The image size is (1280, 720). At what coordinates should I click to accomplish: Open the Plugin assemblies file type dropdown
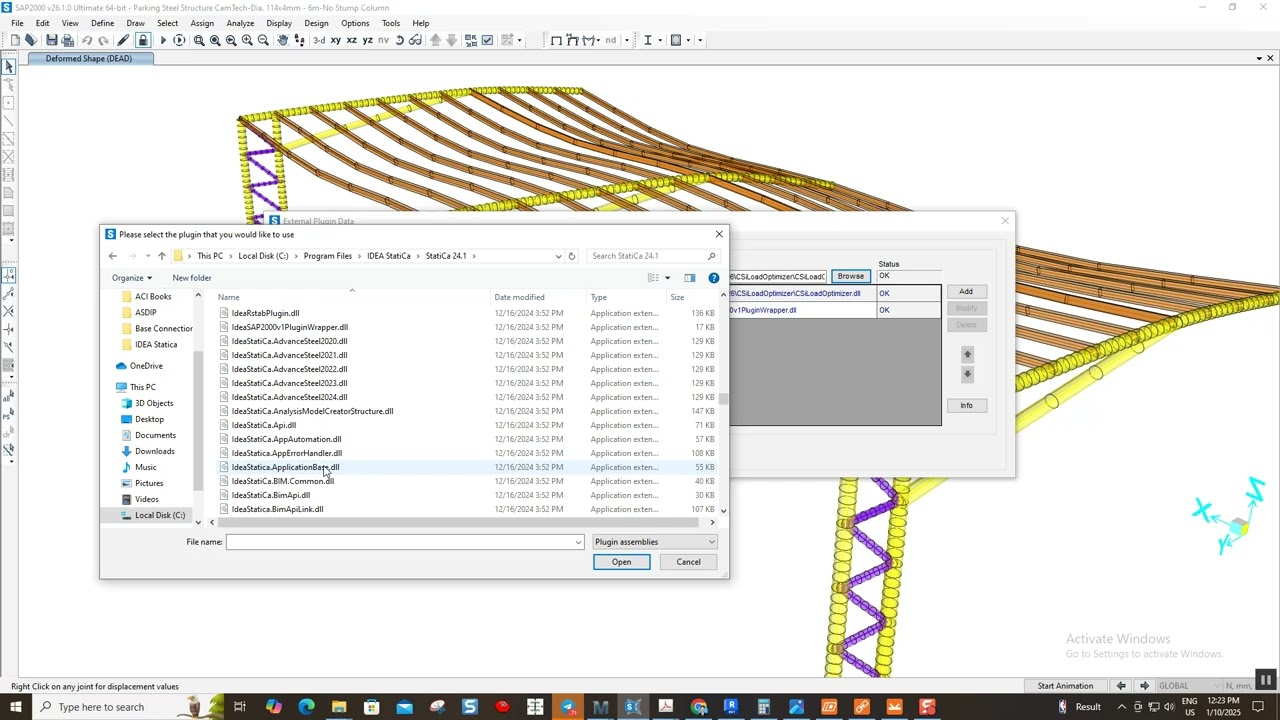point(655,542)
